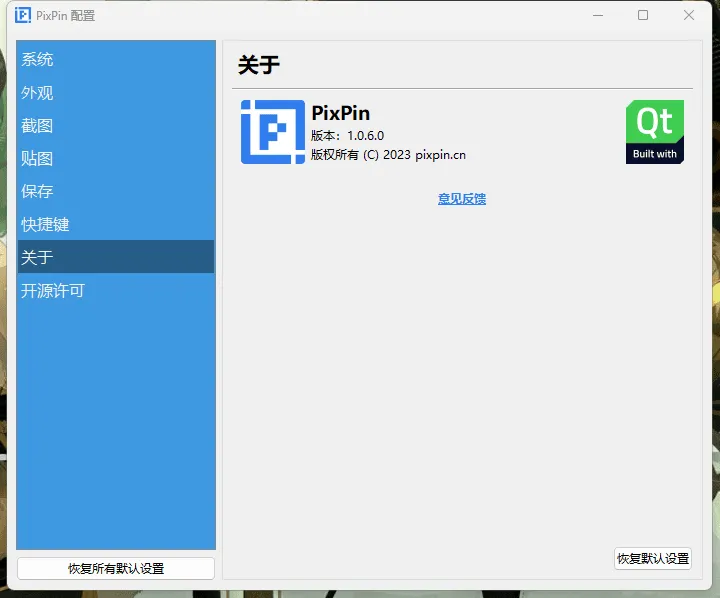Screen dimensions: 720x598
Task: Maximize the PixPin 配置 window
Action: 643,15
